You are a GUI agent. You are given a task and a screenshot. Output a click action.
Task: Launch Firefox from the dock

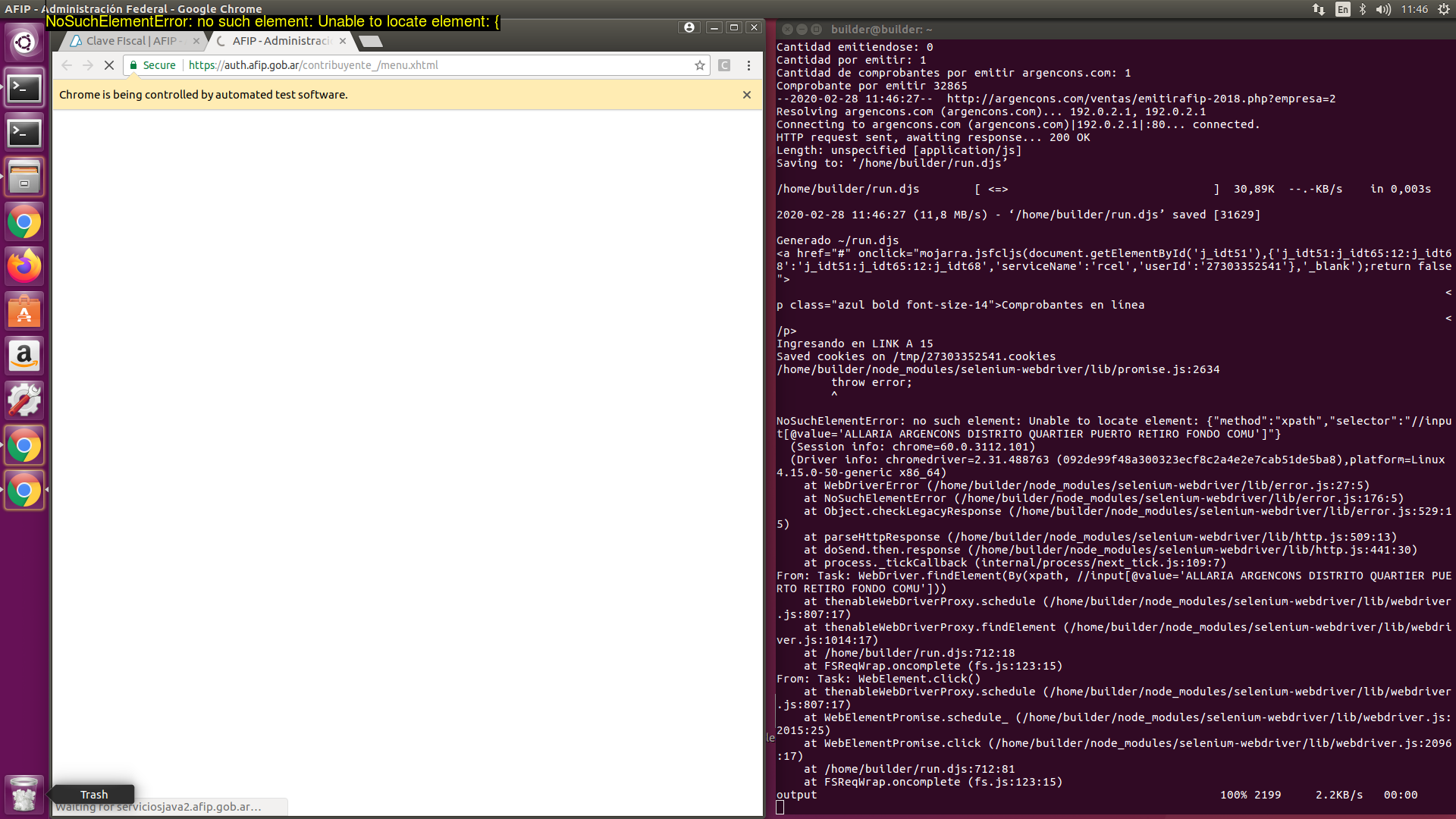24,267
